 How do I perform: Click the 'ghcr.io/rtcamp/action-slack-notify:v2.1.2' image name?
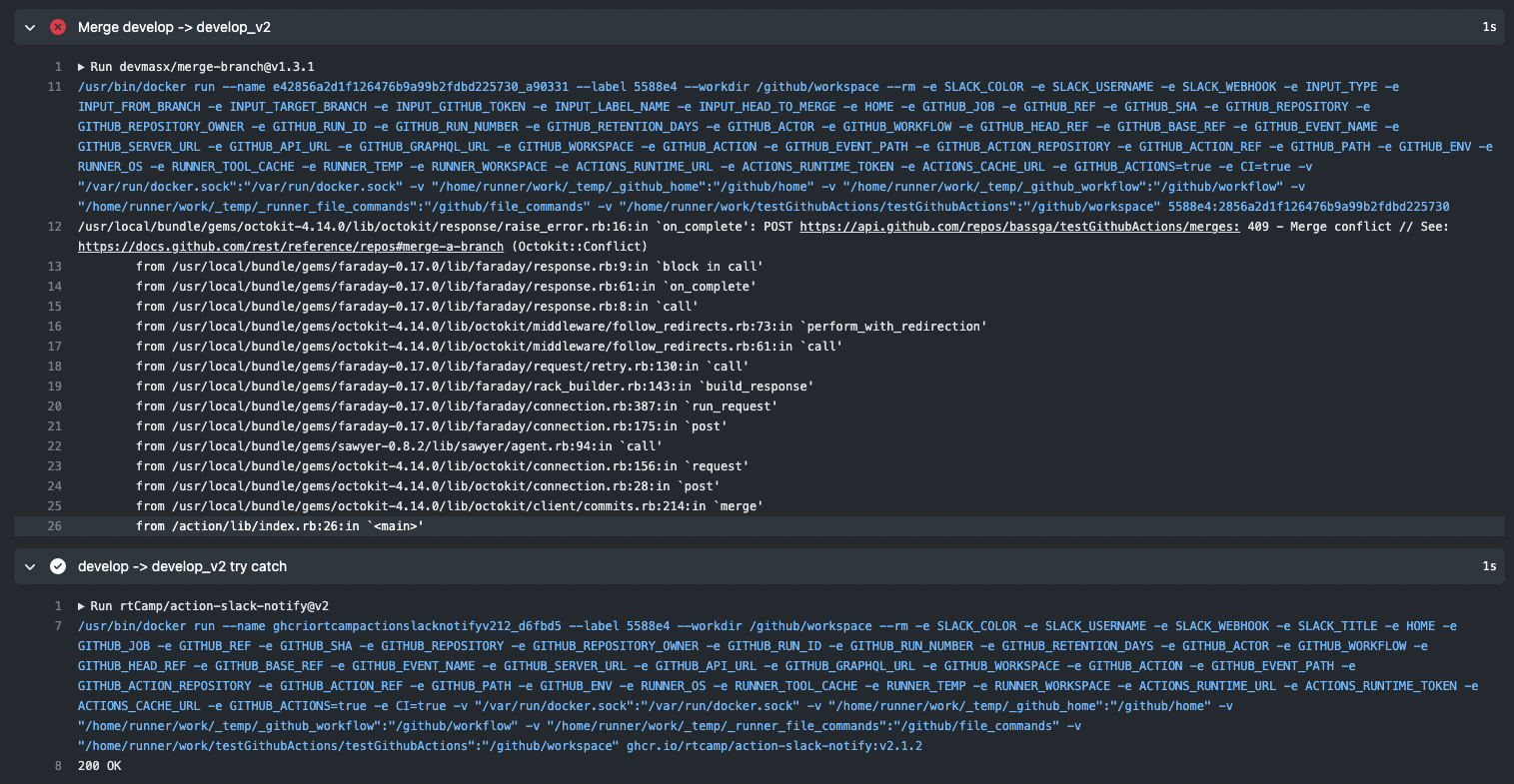click(x=774, y=746)
